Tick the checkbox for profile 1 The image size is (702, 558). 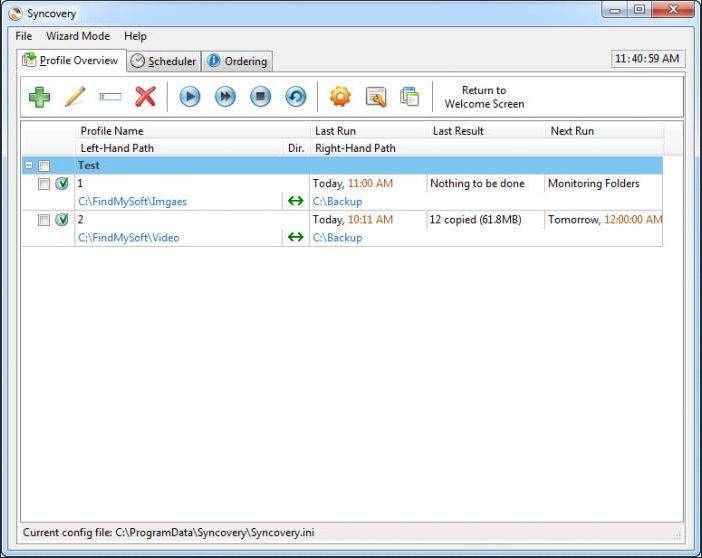pyautogui.click(x=44, y=184)
